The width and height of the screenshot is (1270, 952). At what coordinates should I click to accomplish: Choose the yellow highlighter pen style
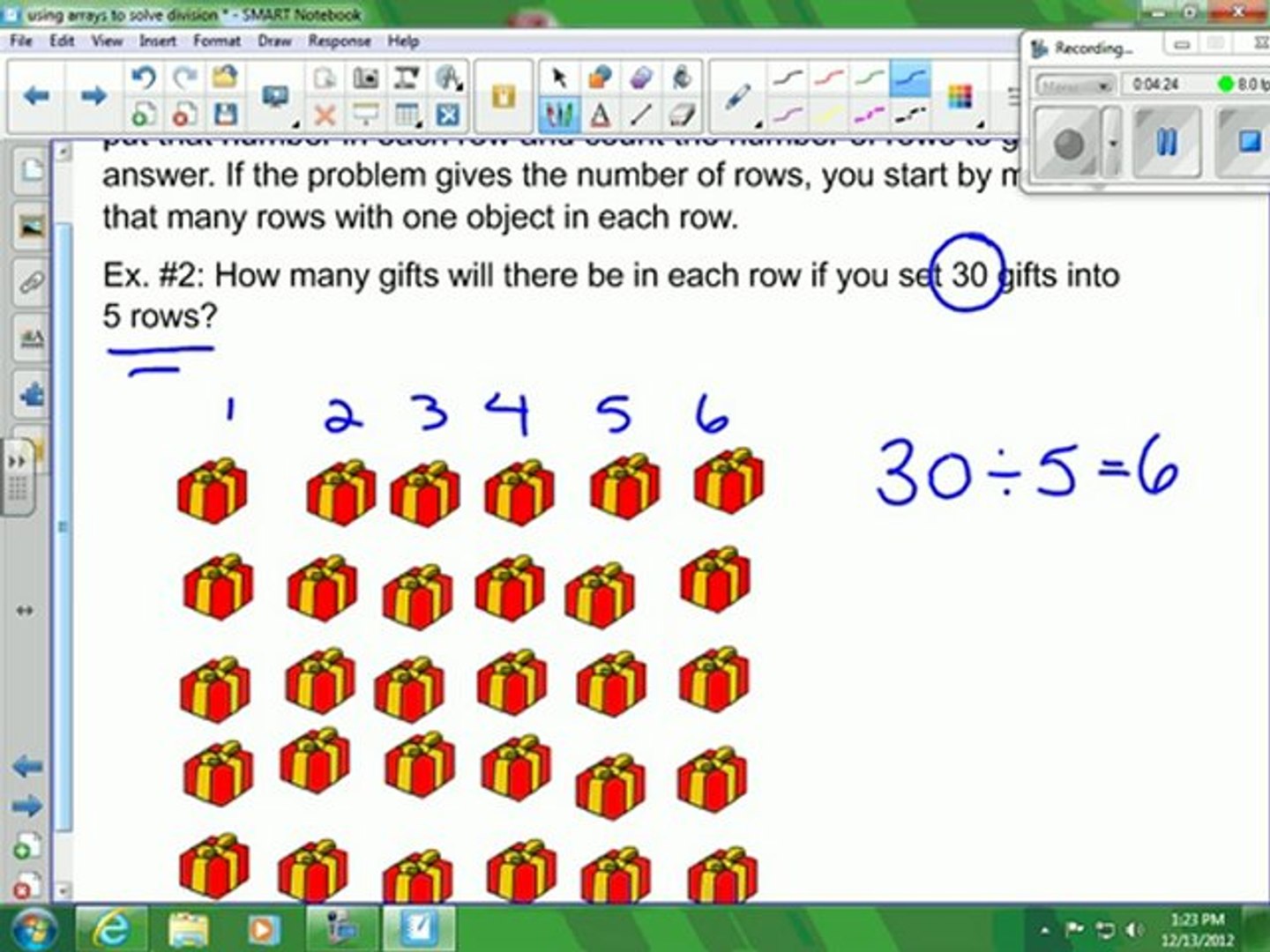[x=828, y=114]
